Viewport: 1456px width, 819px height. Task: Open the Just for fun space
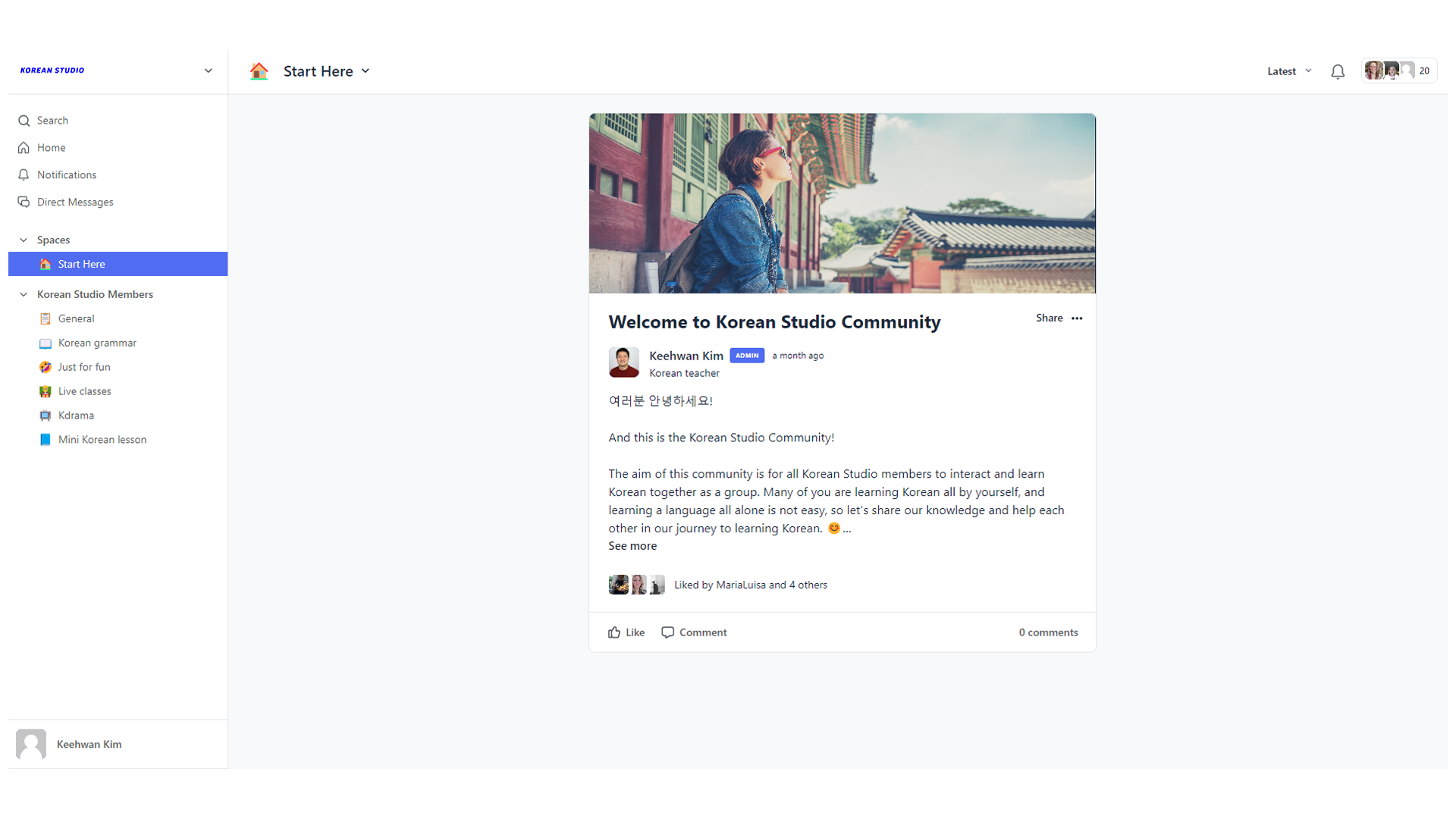pos(118,367)
